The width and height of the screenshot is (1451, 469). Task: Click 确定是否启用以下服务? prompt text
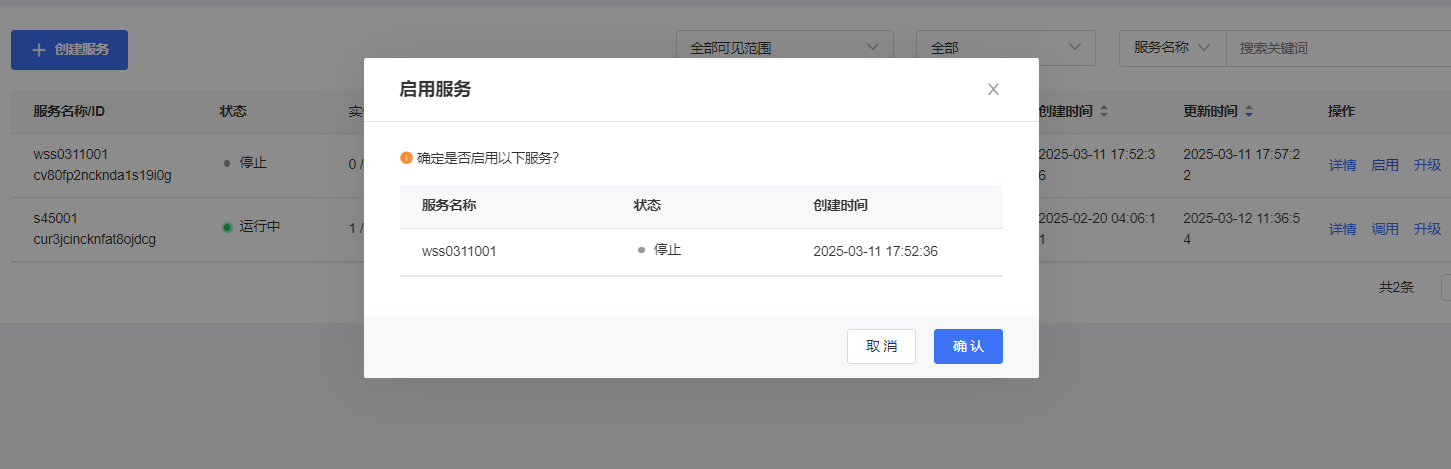488,158
